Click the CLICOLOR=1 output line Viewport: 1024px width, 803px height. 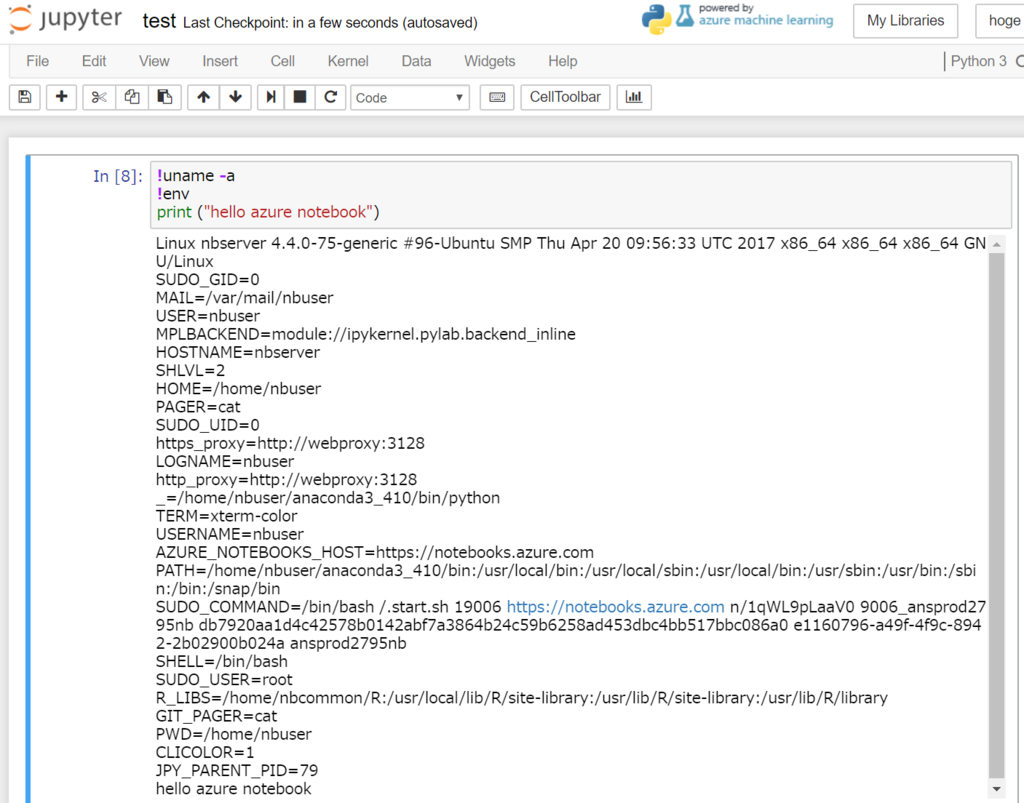point(205,752)
